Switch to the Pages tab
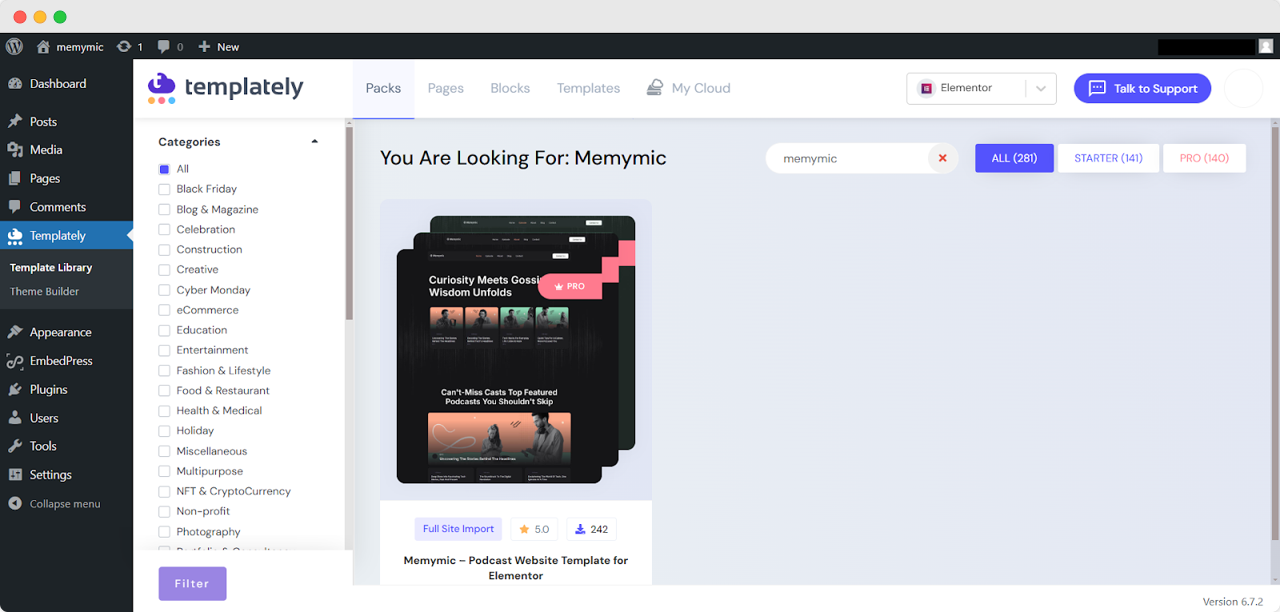 coord(446,88)
